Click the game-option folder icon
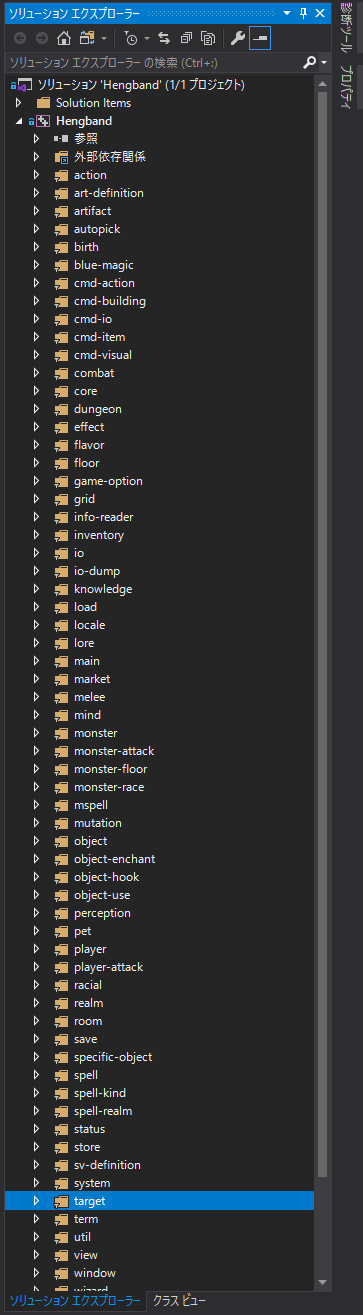 [x=61, y=481]
